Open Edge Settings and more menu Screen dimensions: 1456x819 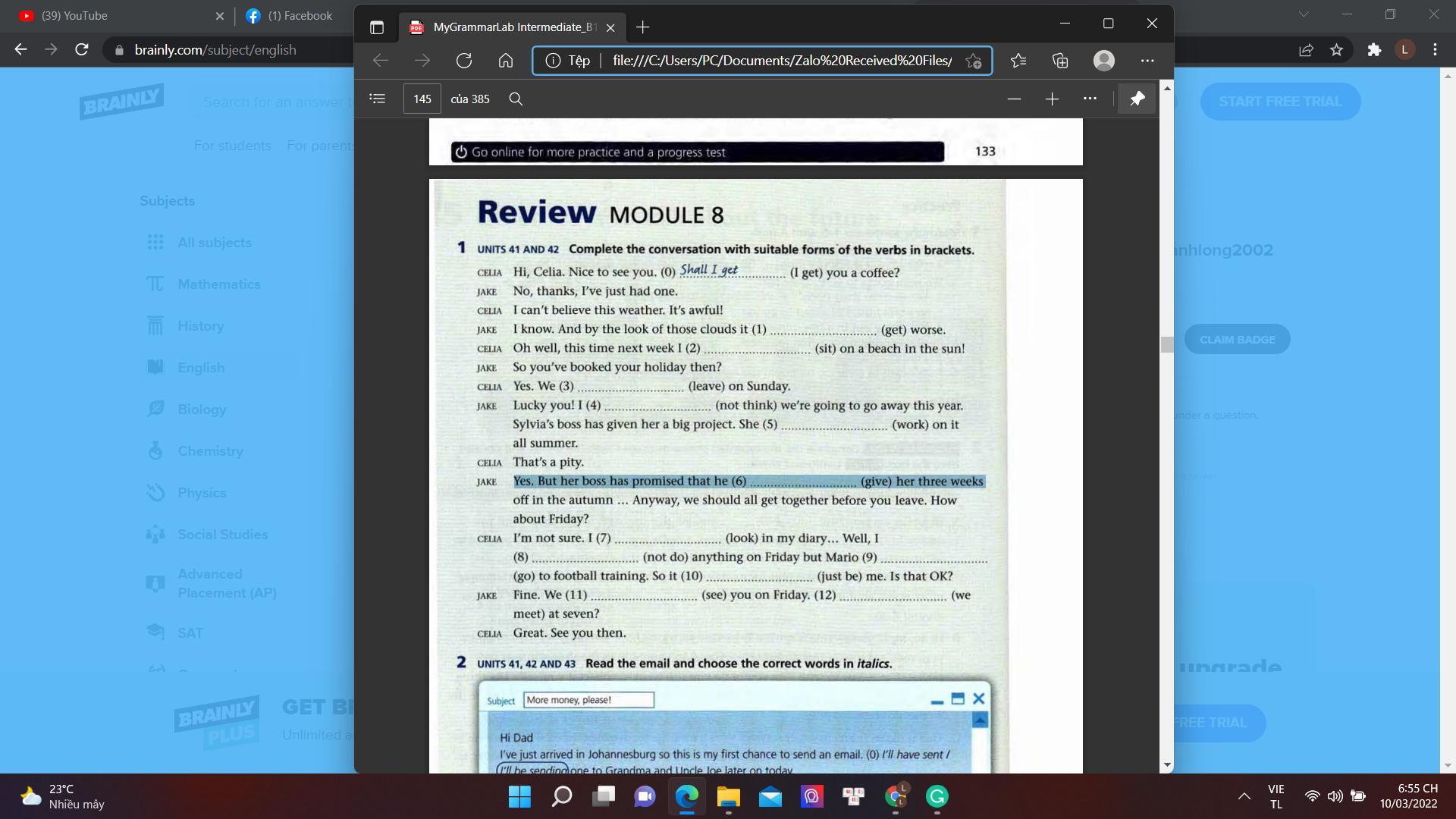coord(1147,61)
